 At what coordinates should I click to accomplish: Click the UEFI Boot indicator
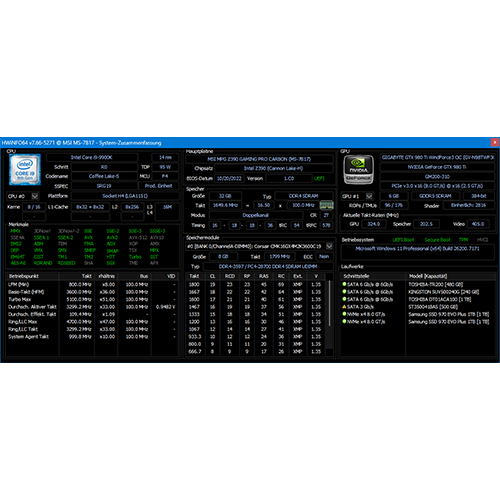[x=403, y=240]
